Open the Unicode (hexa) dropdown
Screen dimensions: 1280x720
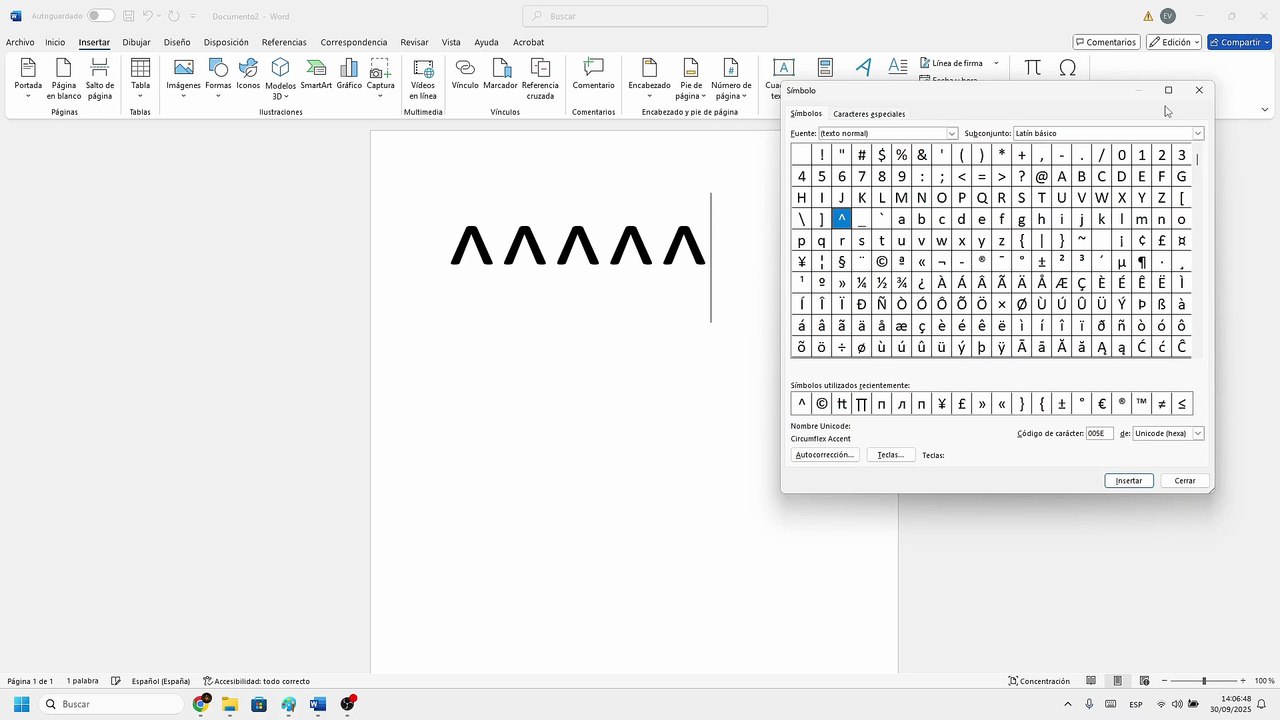click(x=1168, y=433)
